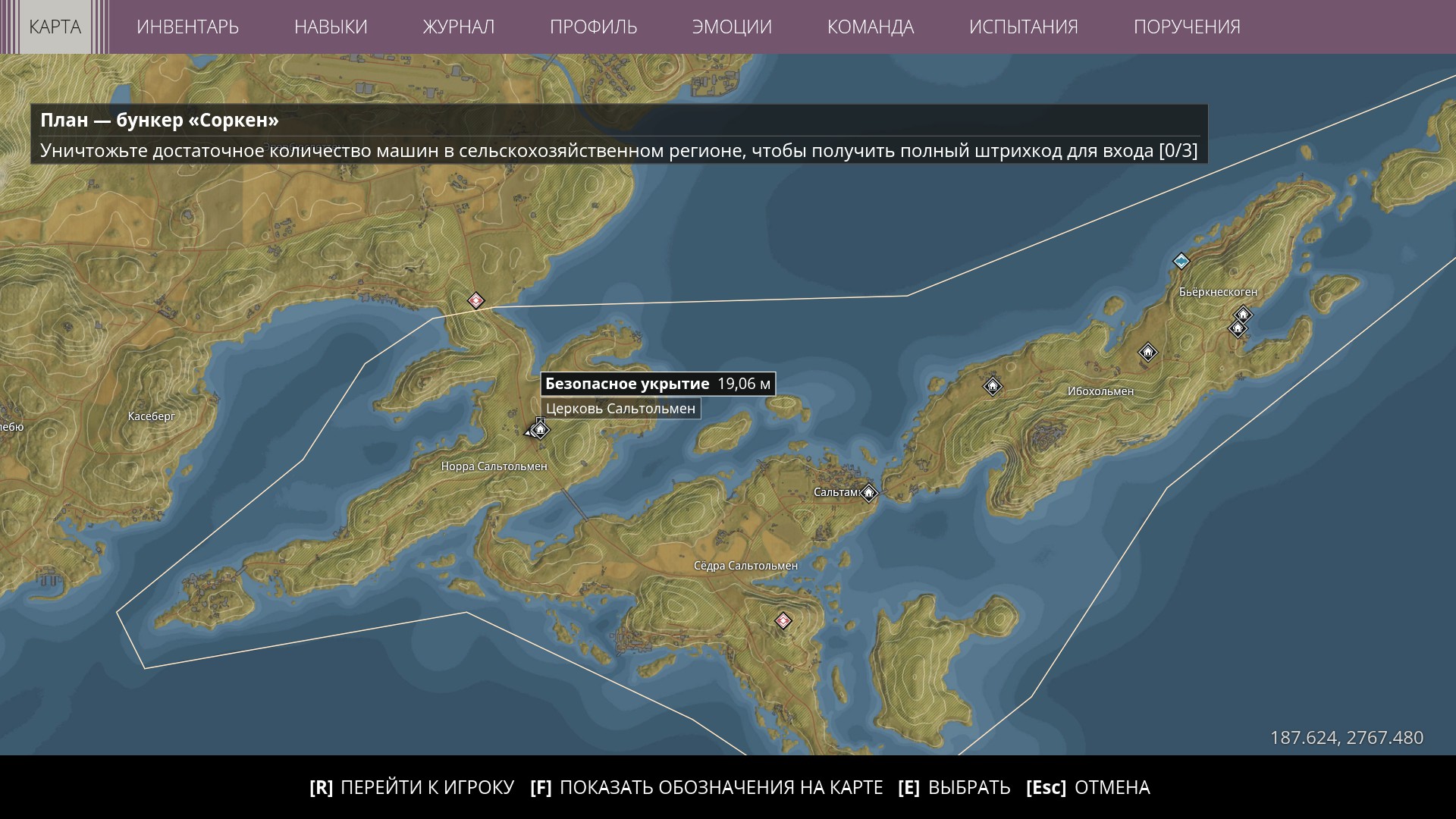The height and width of the screenshot is (819, 1456).
Task: Select the safehouse icon west of Ибохольмен label
Action: coord(993,386)
